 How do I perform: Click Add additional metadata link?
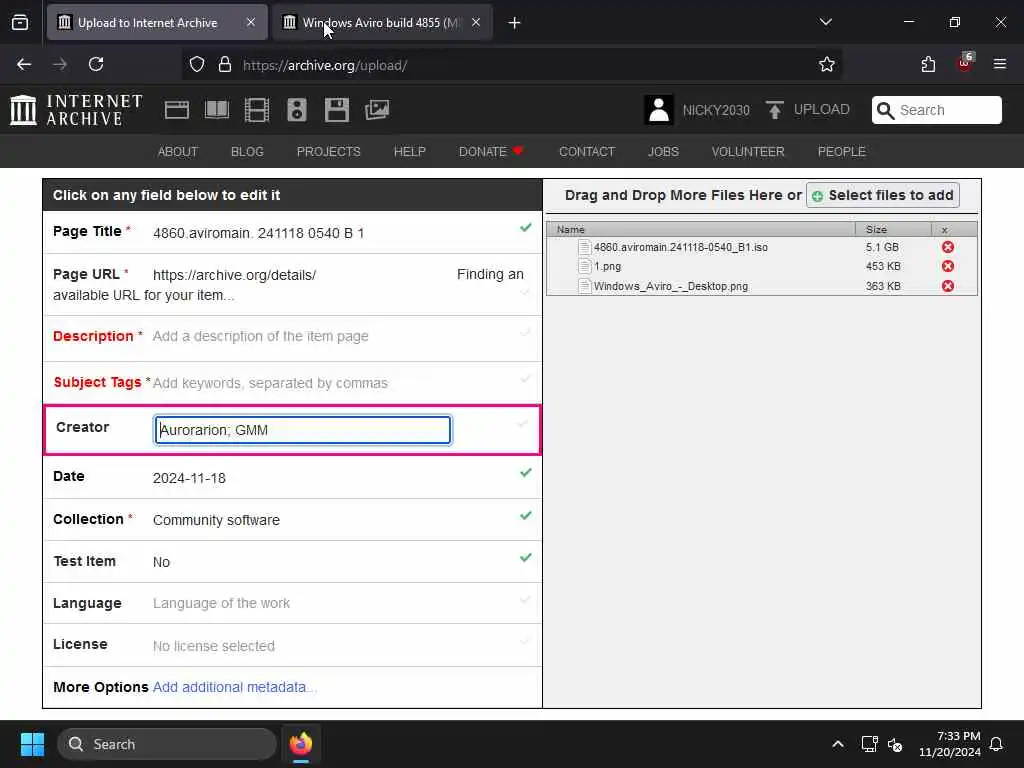coord(234,687)
